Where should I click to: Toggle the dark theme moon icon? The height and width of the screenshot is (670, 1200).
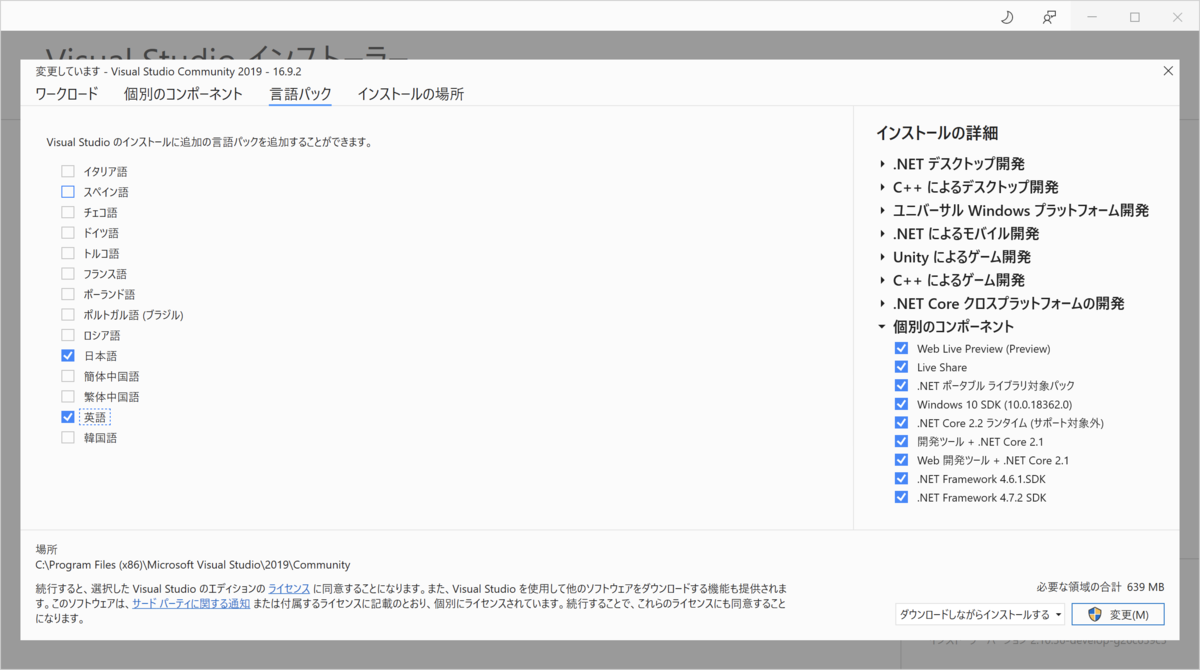(1006, 16)
